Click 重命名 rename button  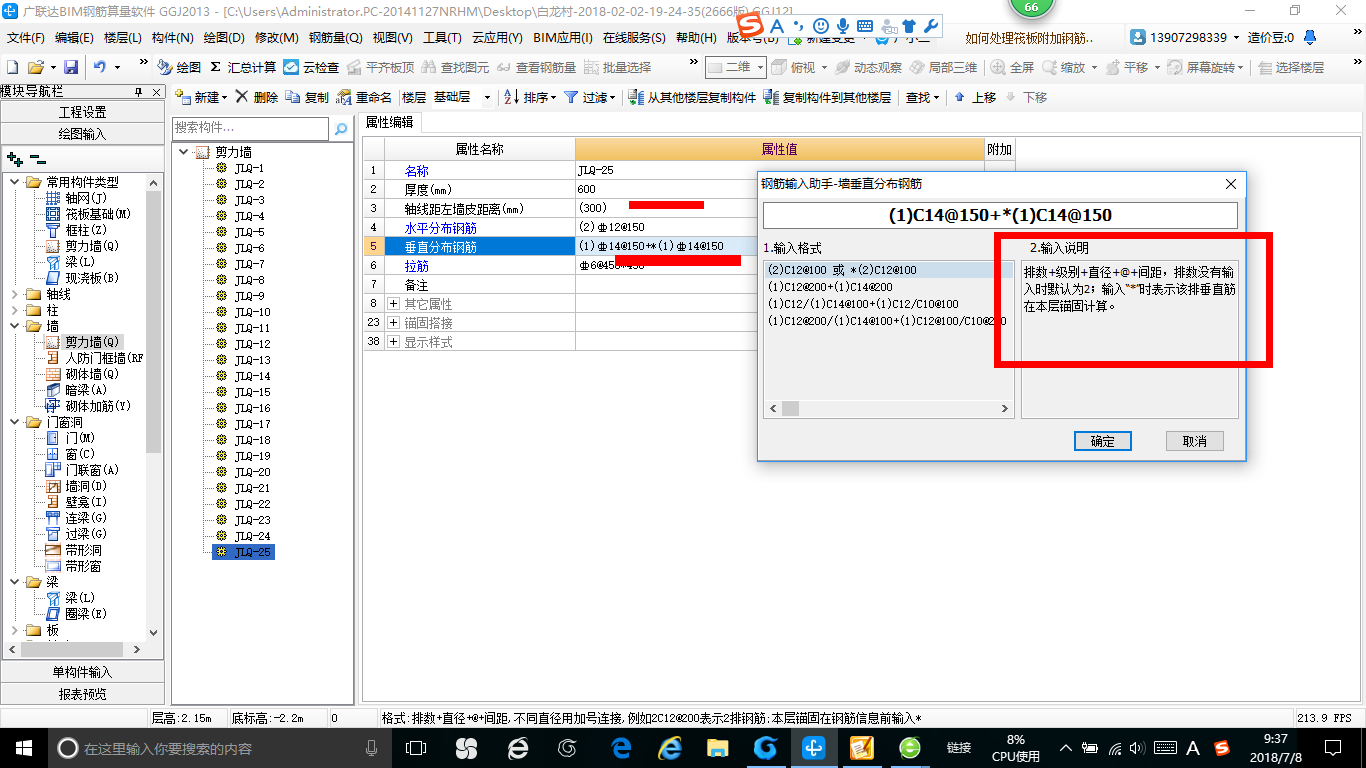coord(364,97)
